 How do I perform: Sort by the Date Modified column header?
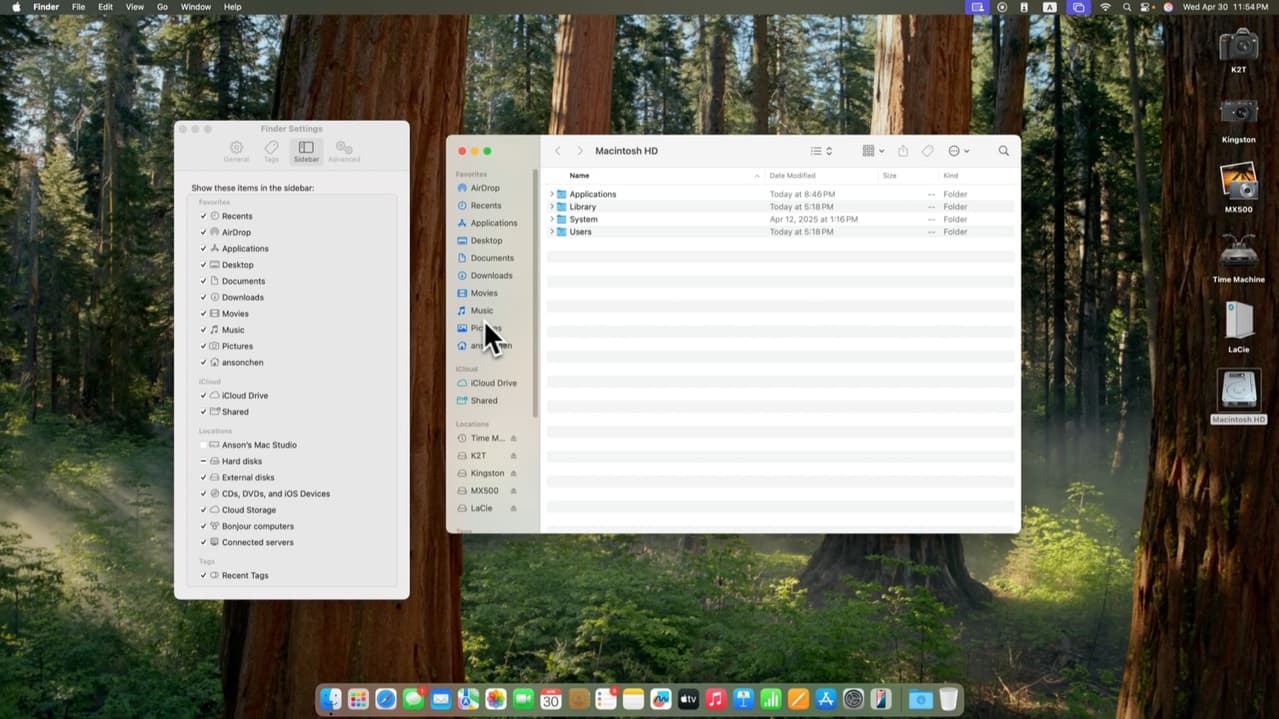click(x=821, y=176)
